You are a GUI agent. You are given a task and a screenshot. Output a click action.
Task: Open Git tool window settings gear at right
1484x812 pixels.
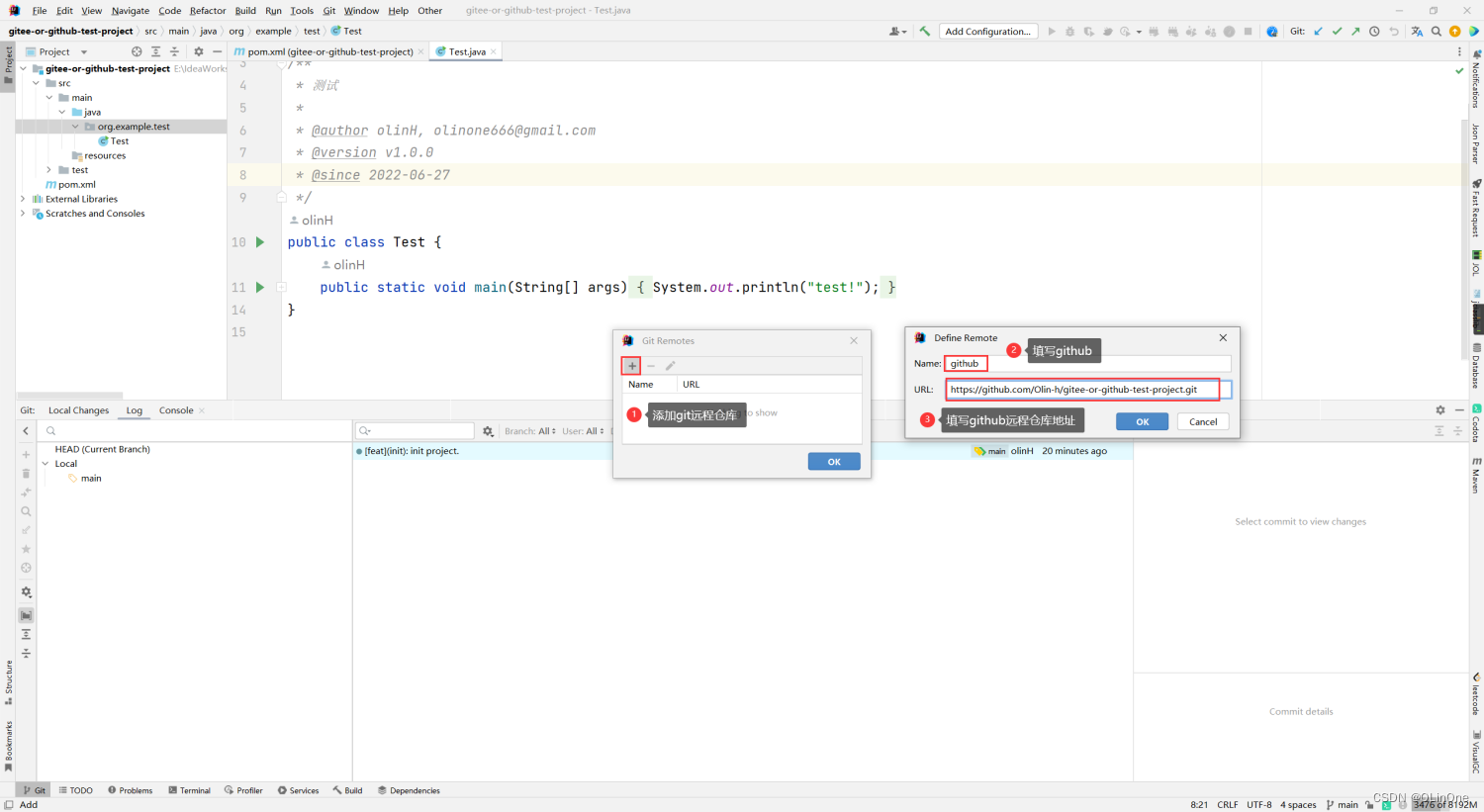(1440, 410)
